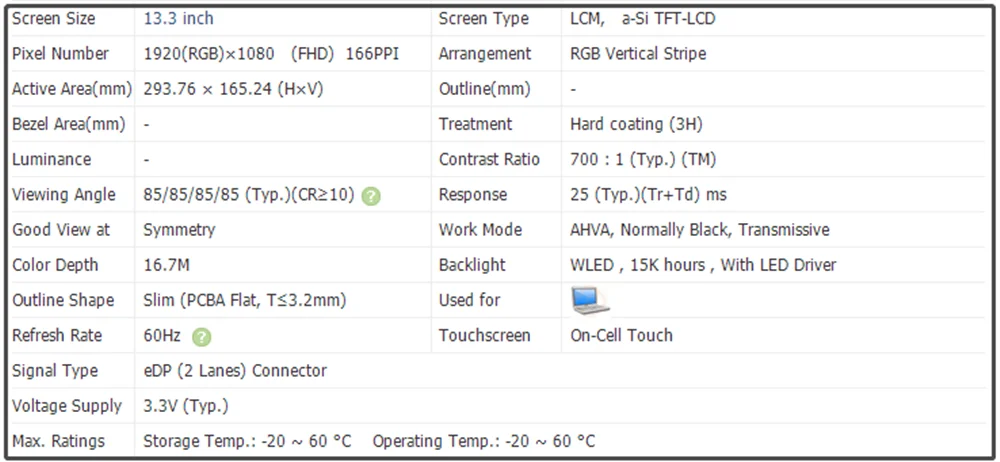Click the On-Cell Touch value

click(621, 336)
